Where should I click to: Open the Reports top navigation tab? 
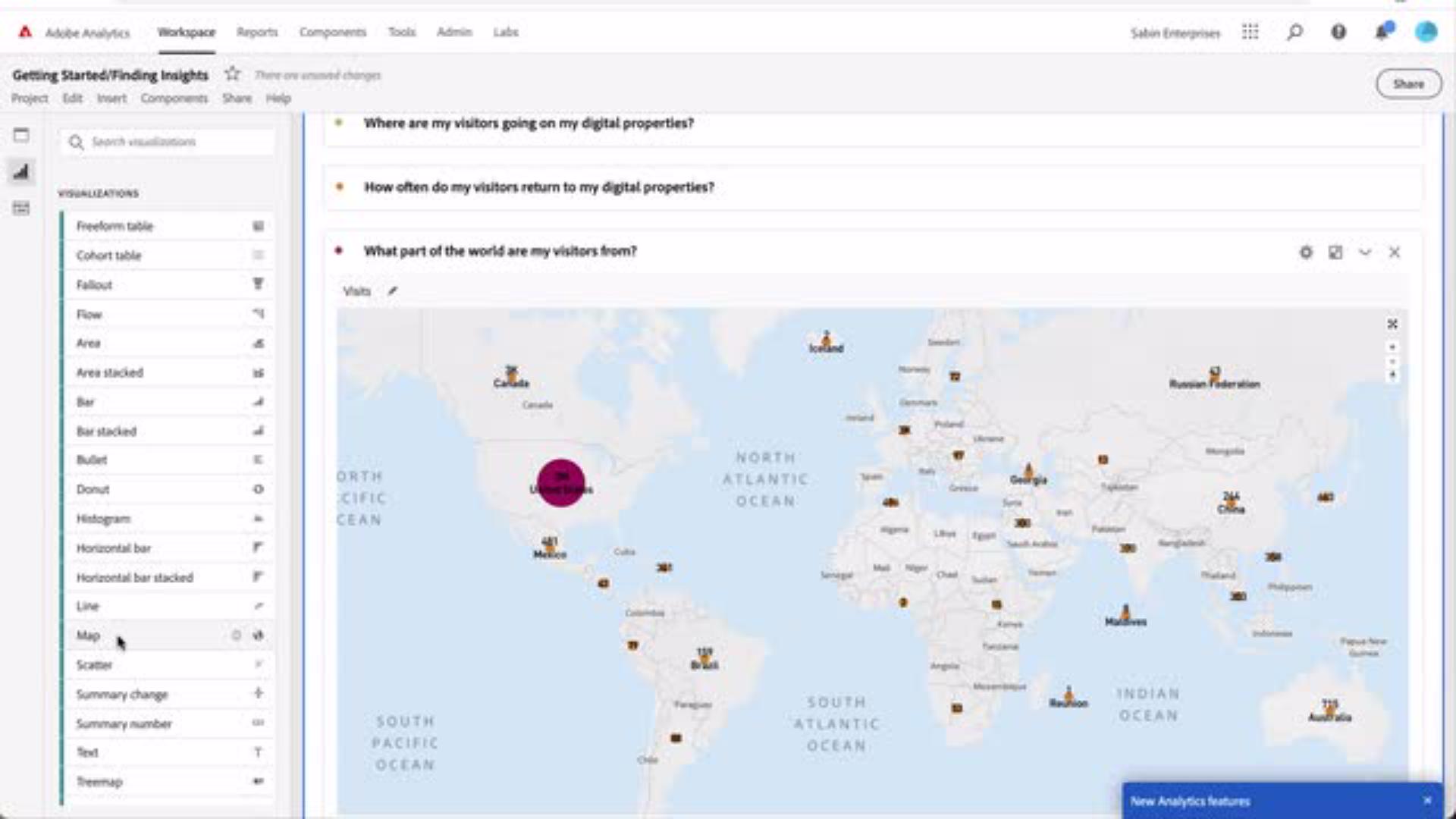click(x=256, y=32)
